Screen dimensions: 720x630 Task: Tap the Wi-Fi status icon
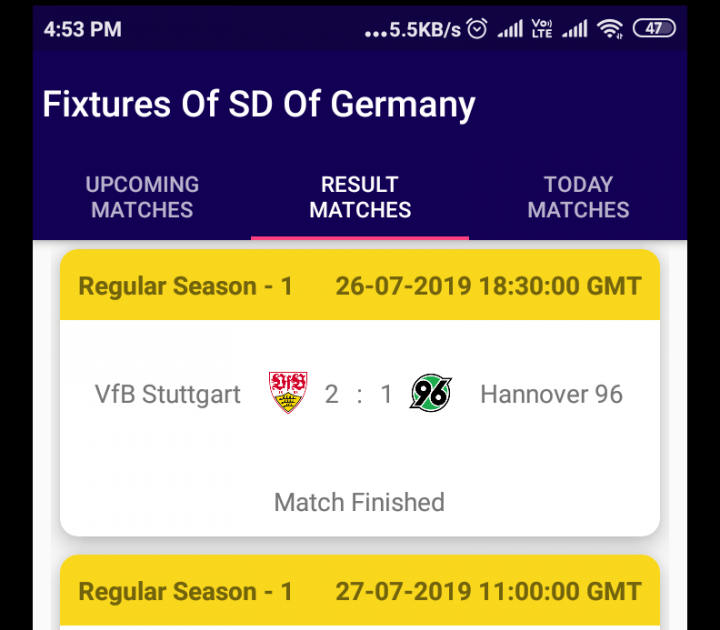pos(610,29)
